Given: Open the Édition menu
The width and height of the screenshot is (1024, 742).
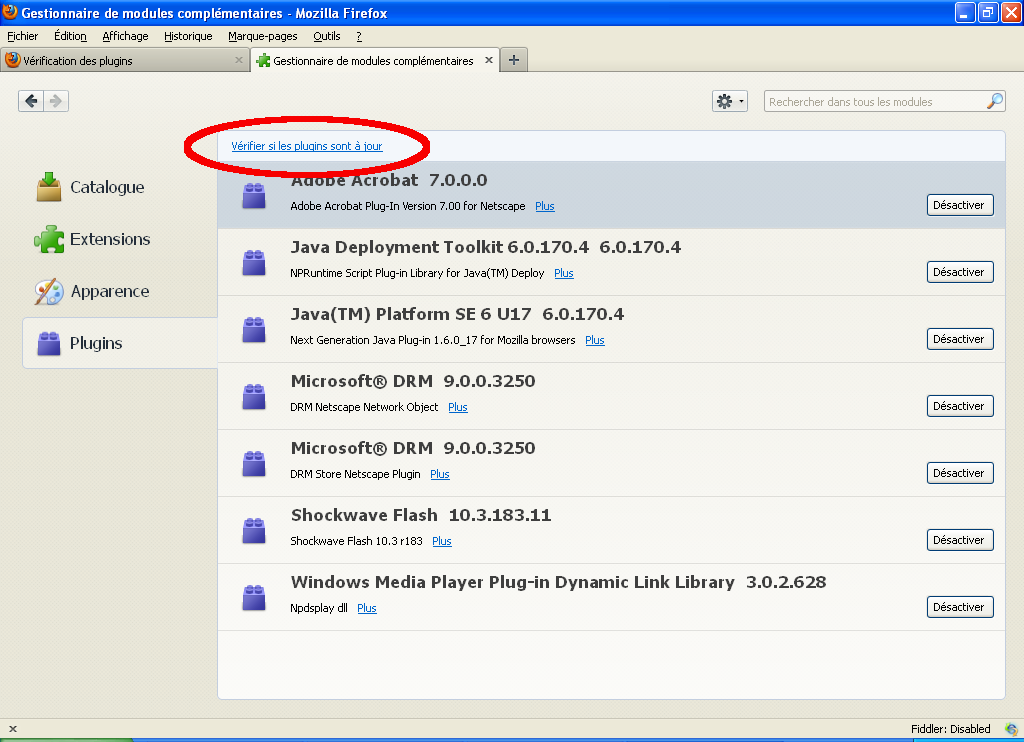Looking at the screenshot, I should pos(70,36).
